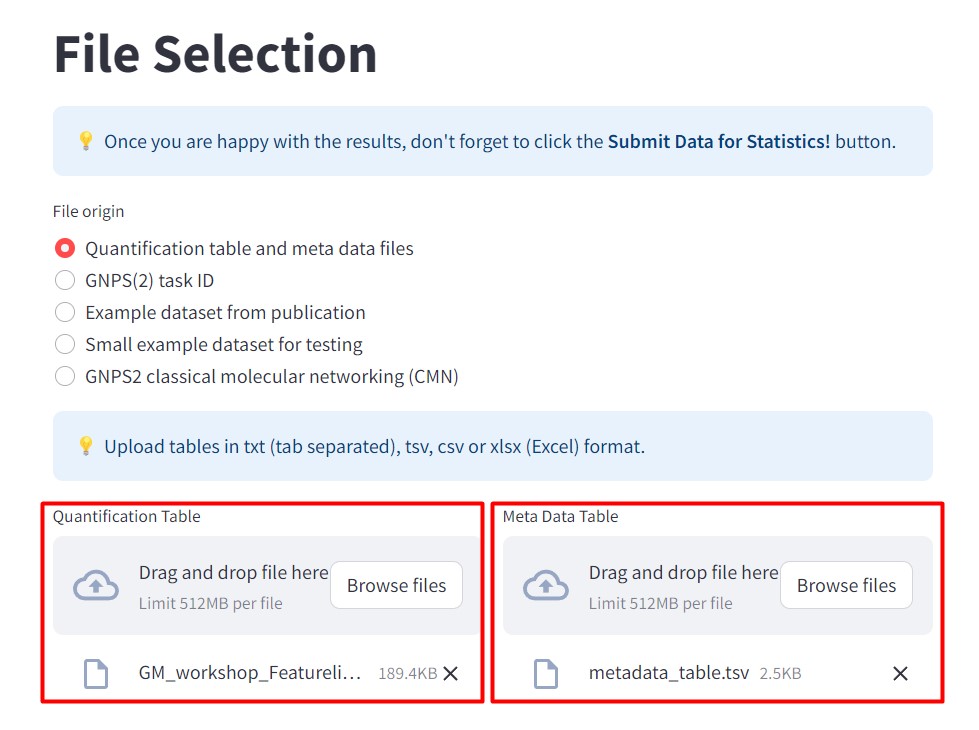This screenshot has width=979, height=730.
Task: Click the GM_workshop feature list file name
Action: (249, 674)
